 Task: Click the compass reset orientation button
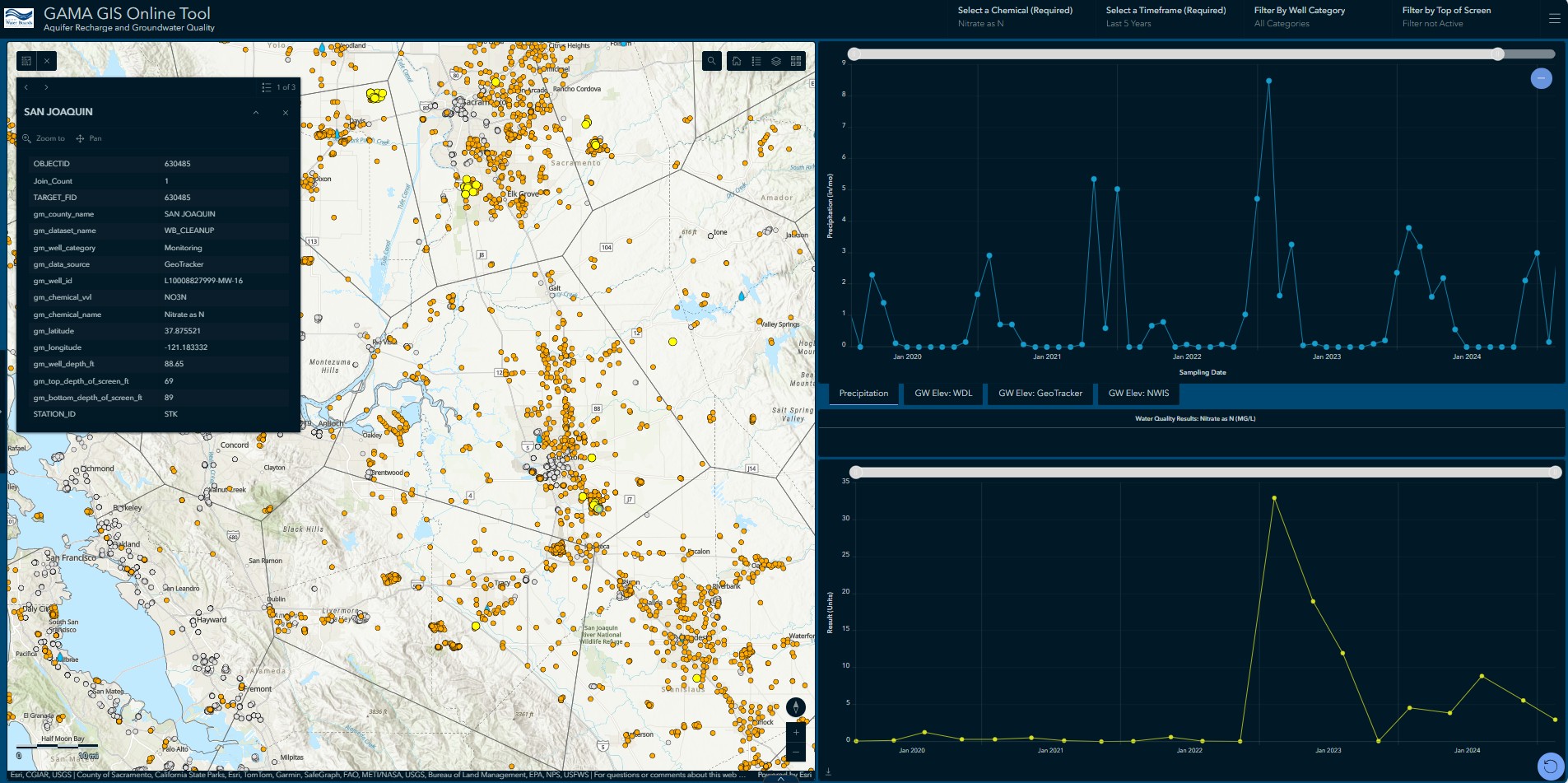795,707
